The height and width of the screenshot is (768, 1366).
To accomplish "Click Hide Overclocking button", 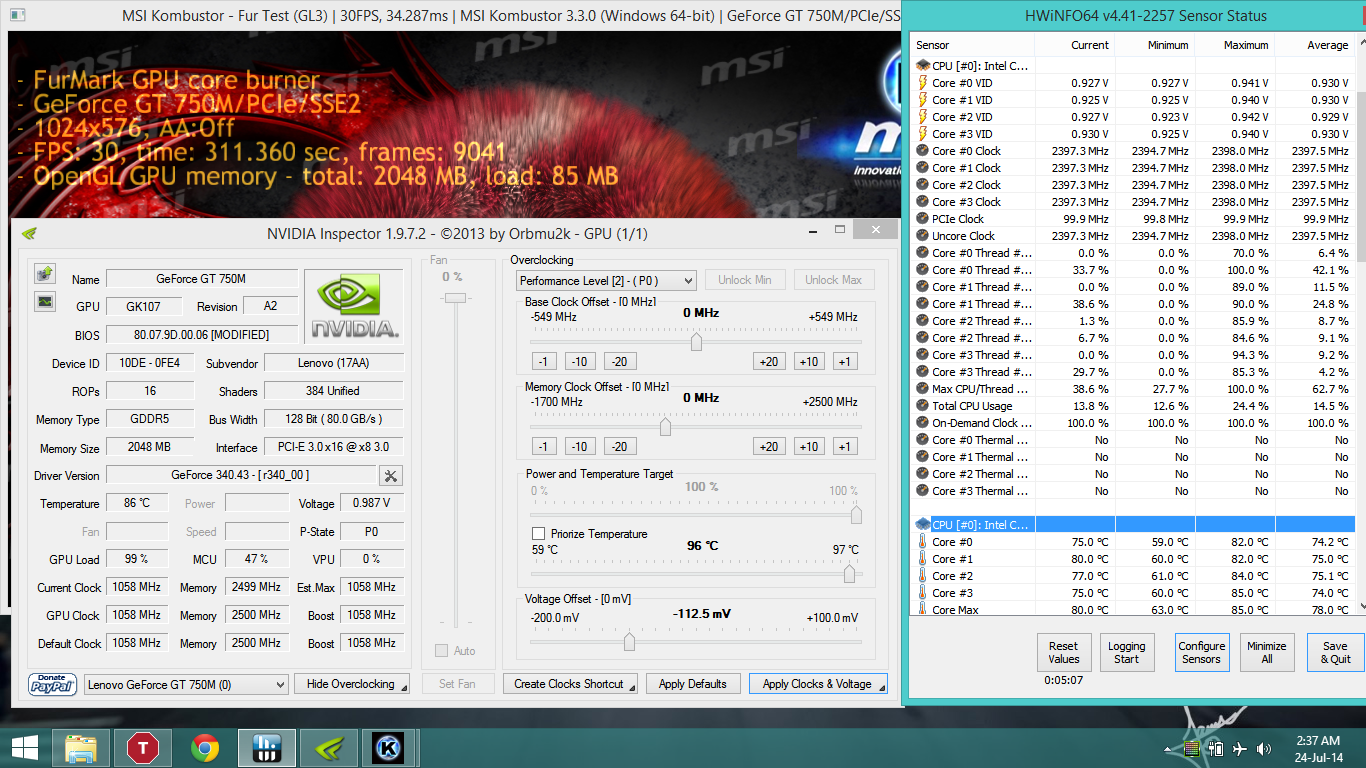I will pyautogui.click(x=351, y=684).
